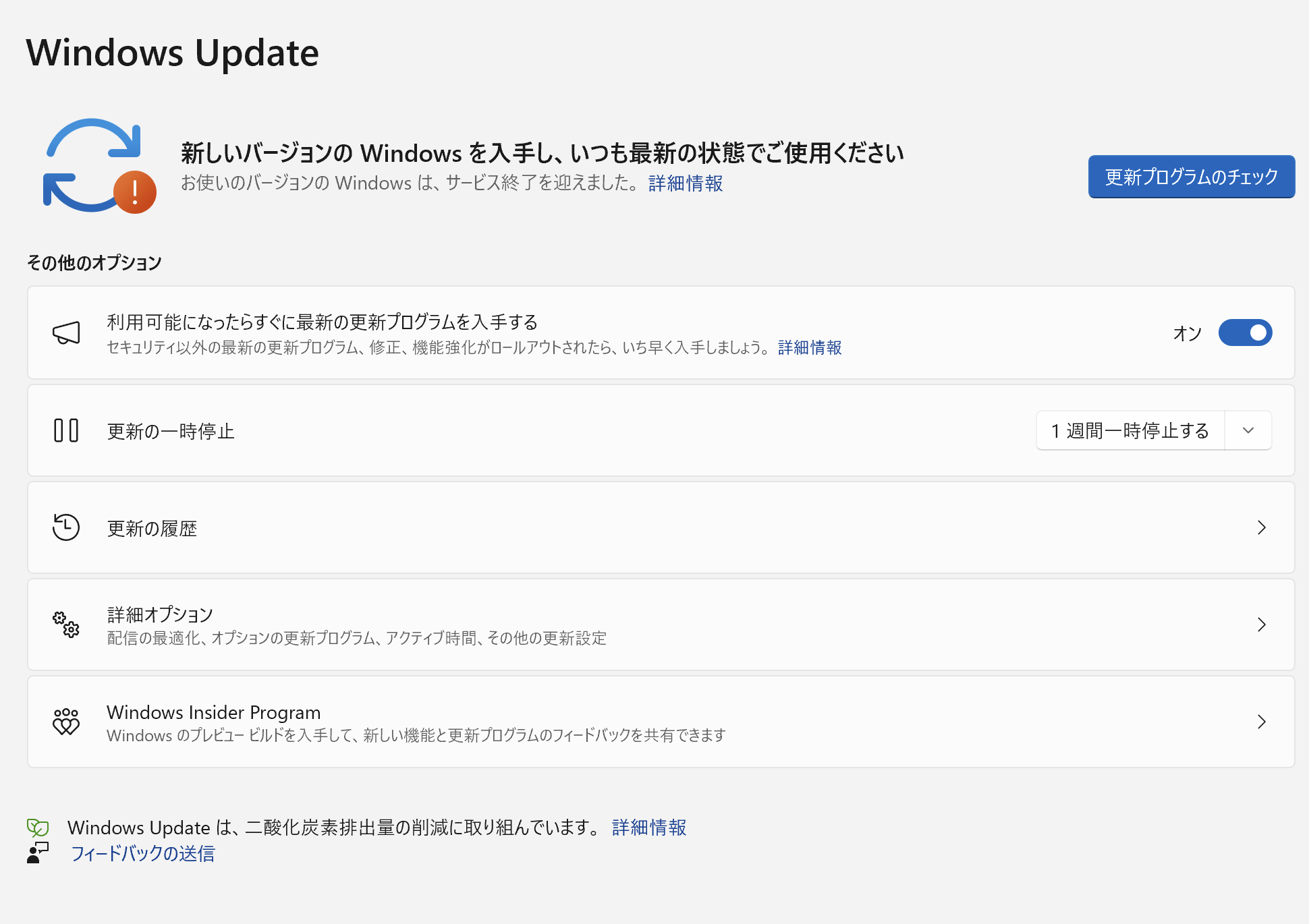Image resolution: width=1309 pixels, height=924 pixels.
Task: Click the megaphone icon for latest updates
Action: [66, 333]
